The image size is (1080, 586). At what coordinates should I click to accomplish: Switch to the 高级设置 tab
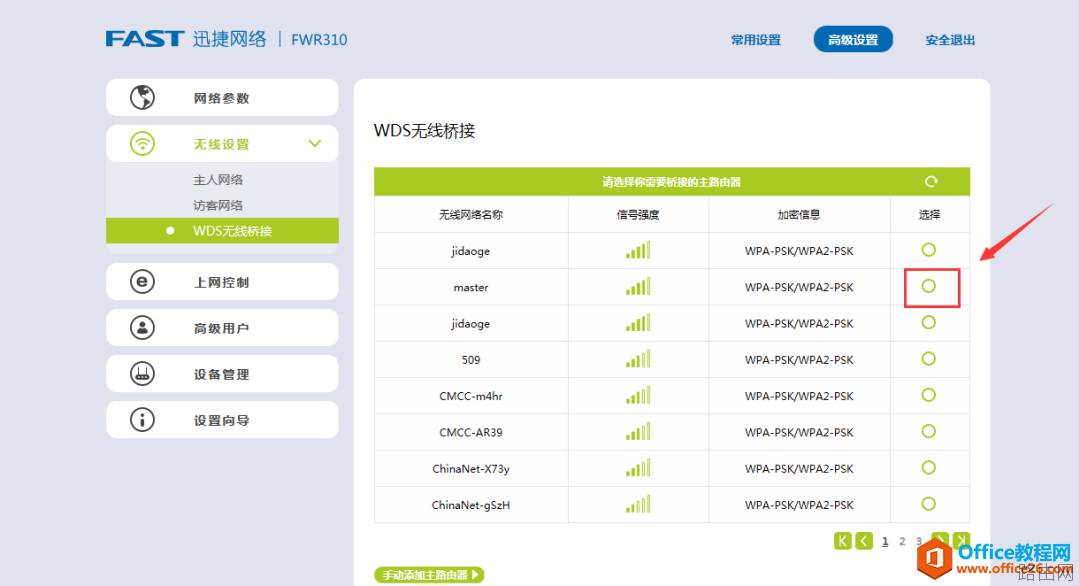point(852,40)
